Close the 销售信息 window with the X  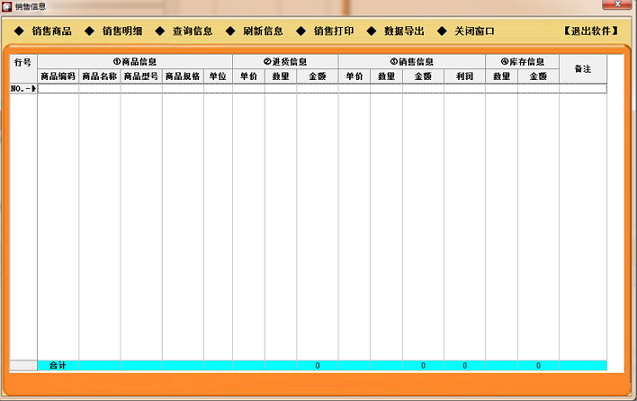[x=617, y=4]
